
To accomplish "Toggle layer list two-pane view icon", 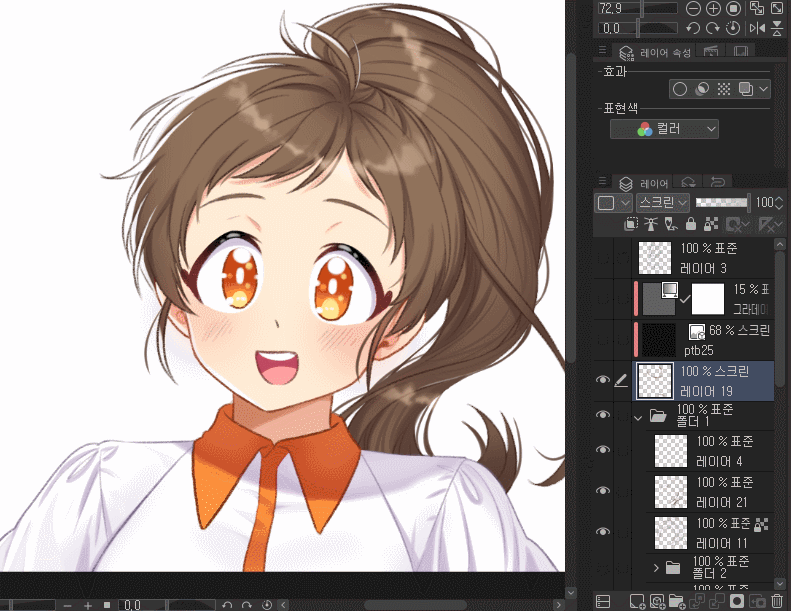I will [x=603, y=601].
